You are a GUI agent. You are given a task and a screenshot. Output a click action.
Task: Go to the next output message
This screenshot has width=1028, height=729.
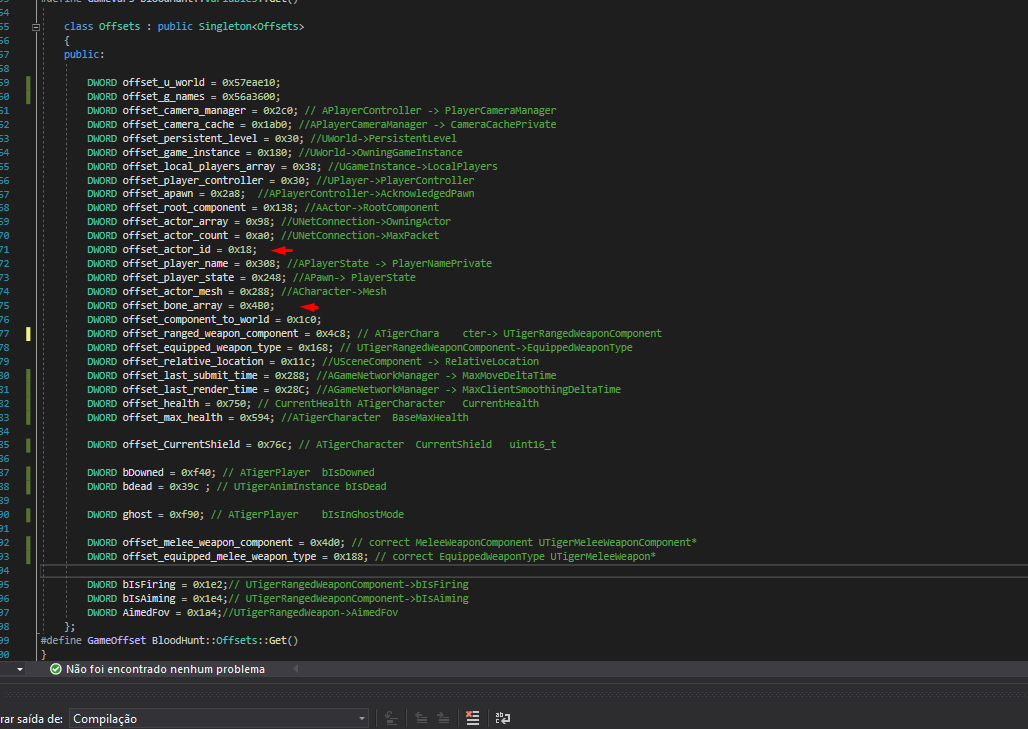click(443, 719)
